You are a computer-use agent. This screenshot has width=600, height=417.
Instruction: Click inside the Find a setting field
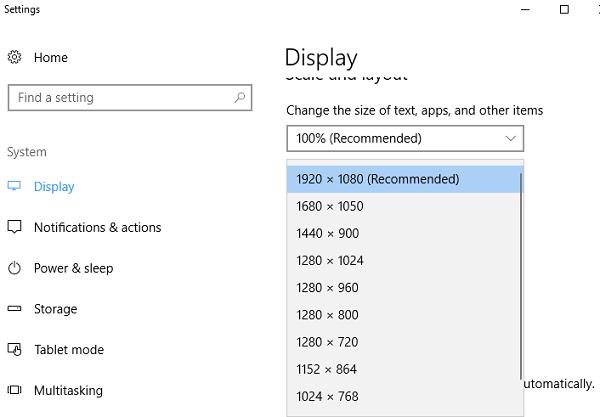pyautogui.click(x=120, y=98)
